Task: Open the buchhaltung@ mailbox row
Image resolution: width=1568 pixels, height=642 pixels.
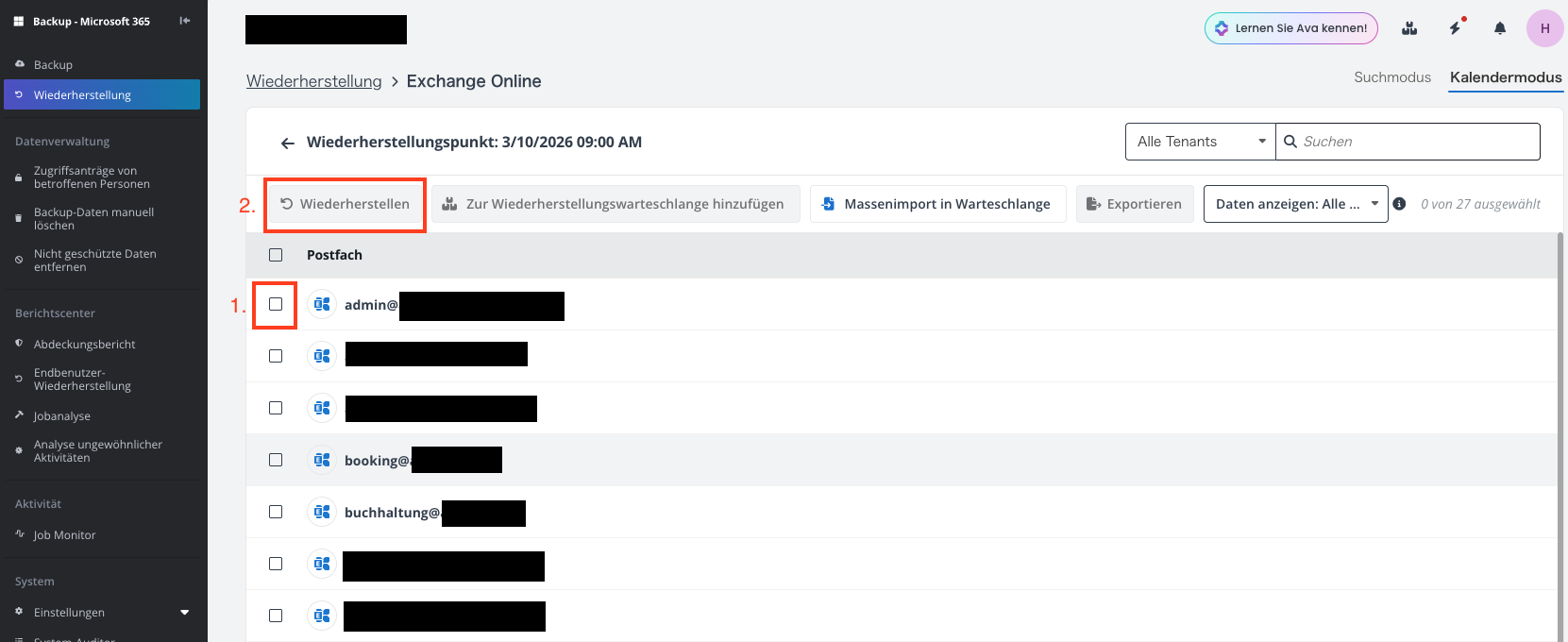Action: 902,512
